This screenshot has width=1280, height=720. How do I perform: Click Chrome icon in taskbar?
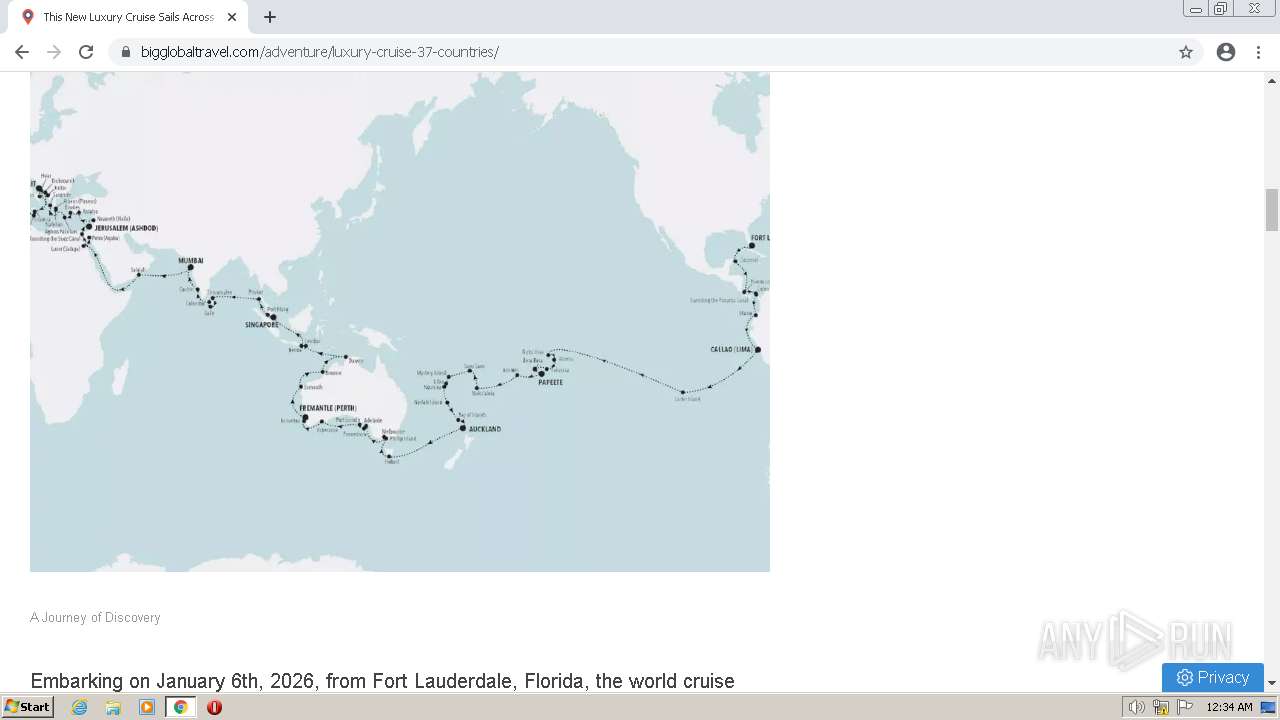tap(181, 707)
